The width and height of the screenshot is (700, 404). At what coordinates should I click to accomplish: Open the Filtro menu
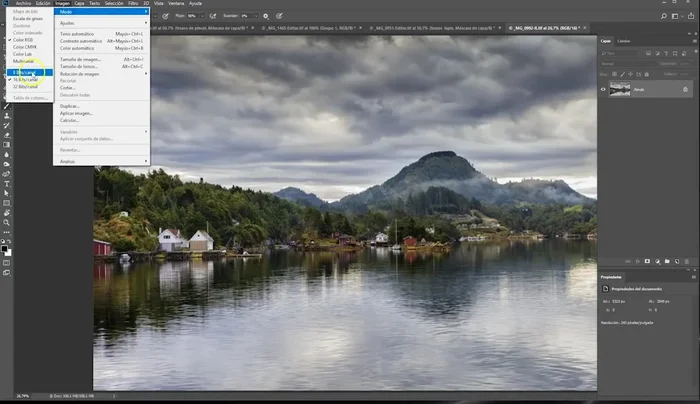tap(133, 3)
